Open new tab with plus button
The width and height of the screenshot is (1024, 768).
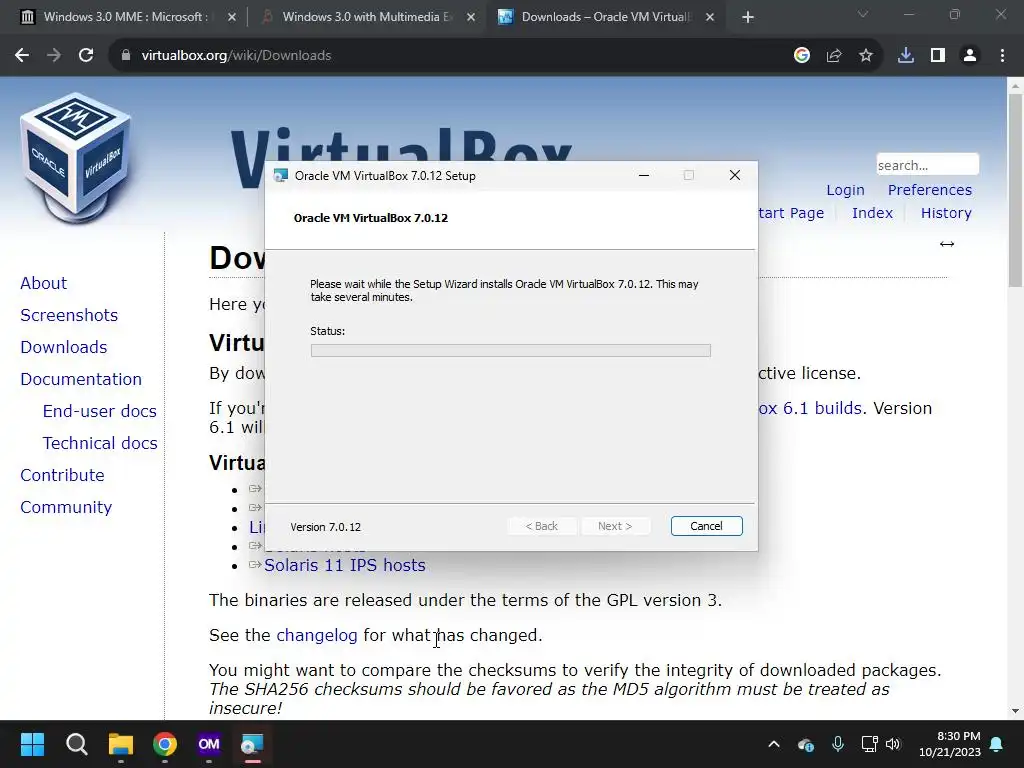(x=748, y=17)
